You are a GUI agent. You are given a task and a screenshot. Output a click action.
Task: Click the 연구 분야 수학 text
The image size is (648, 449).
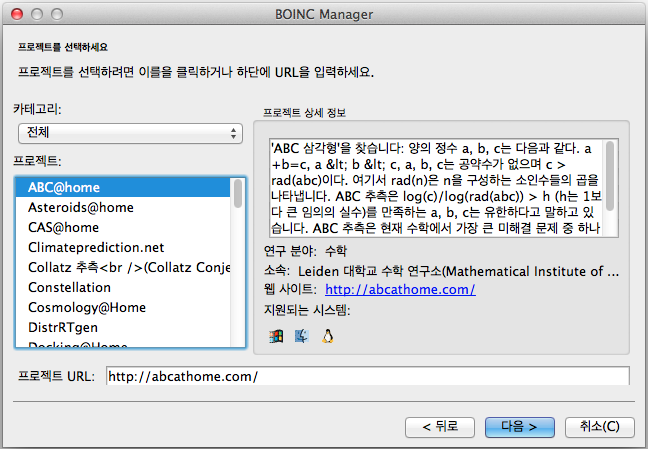[305, 251]
